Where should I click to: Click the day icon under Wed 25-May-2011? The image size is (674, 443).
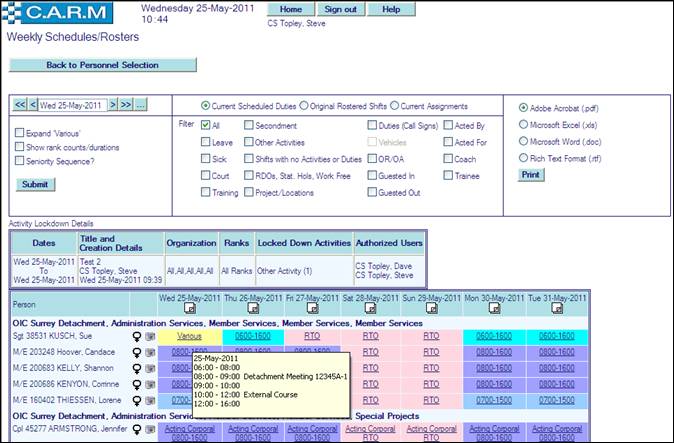click(189, 309)
